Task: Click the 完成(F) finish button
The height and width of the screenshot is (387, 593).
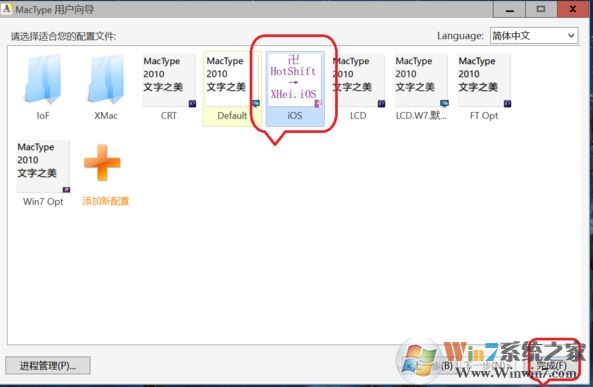Action: point(552,365)
